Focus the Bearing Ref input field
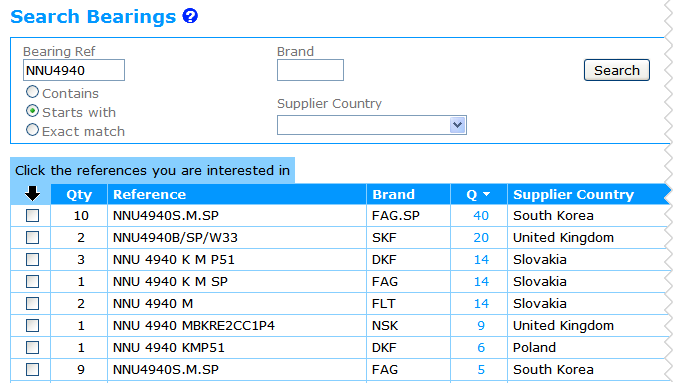This screenshot has height=383, width=675. pyautogui.click(x=74, y=70)
